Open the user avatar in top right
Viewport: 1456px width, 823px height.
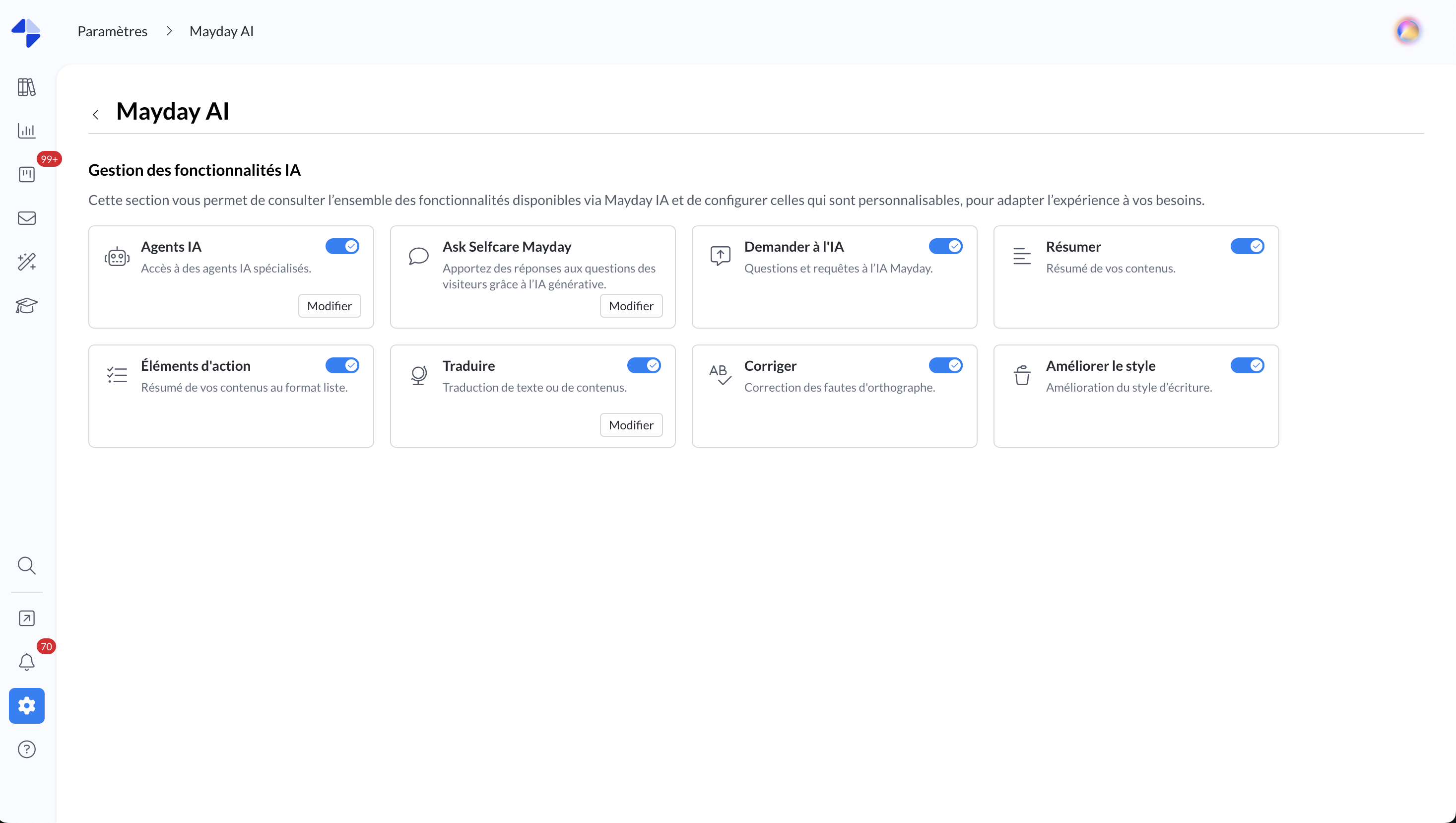click(x=1407, y=31)
